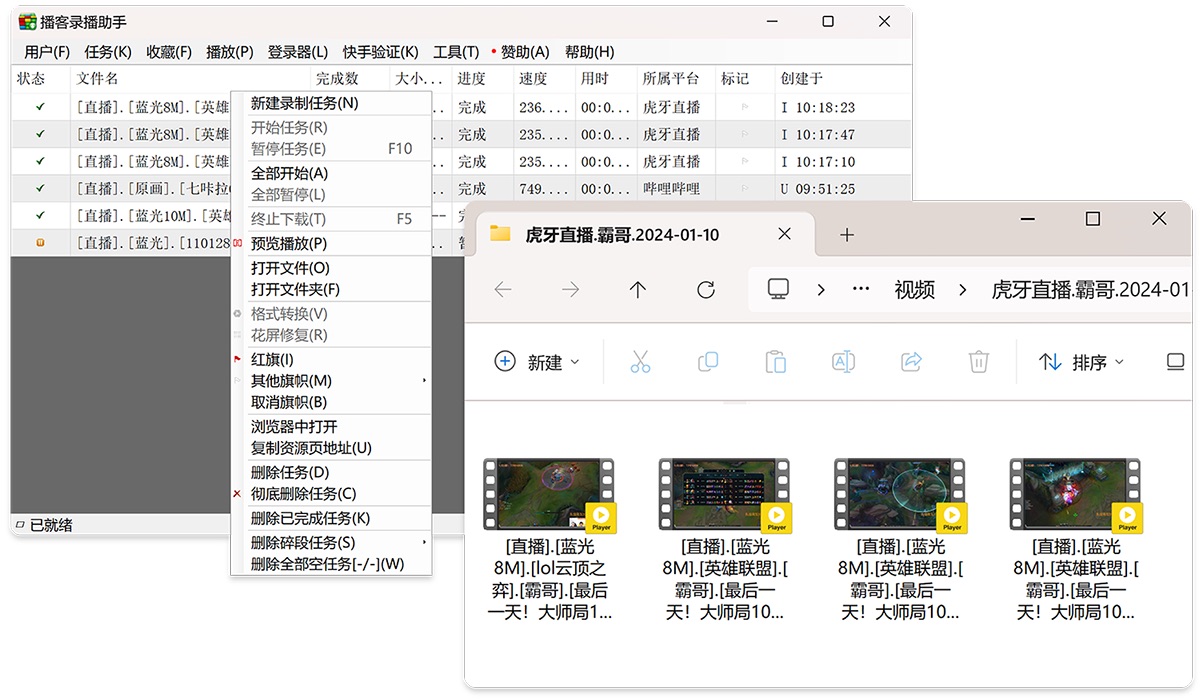Refresh the Explorer folder view

click(706, 289)
